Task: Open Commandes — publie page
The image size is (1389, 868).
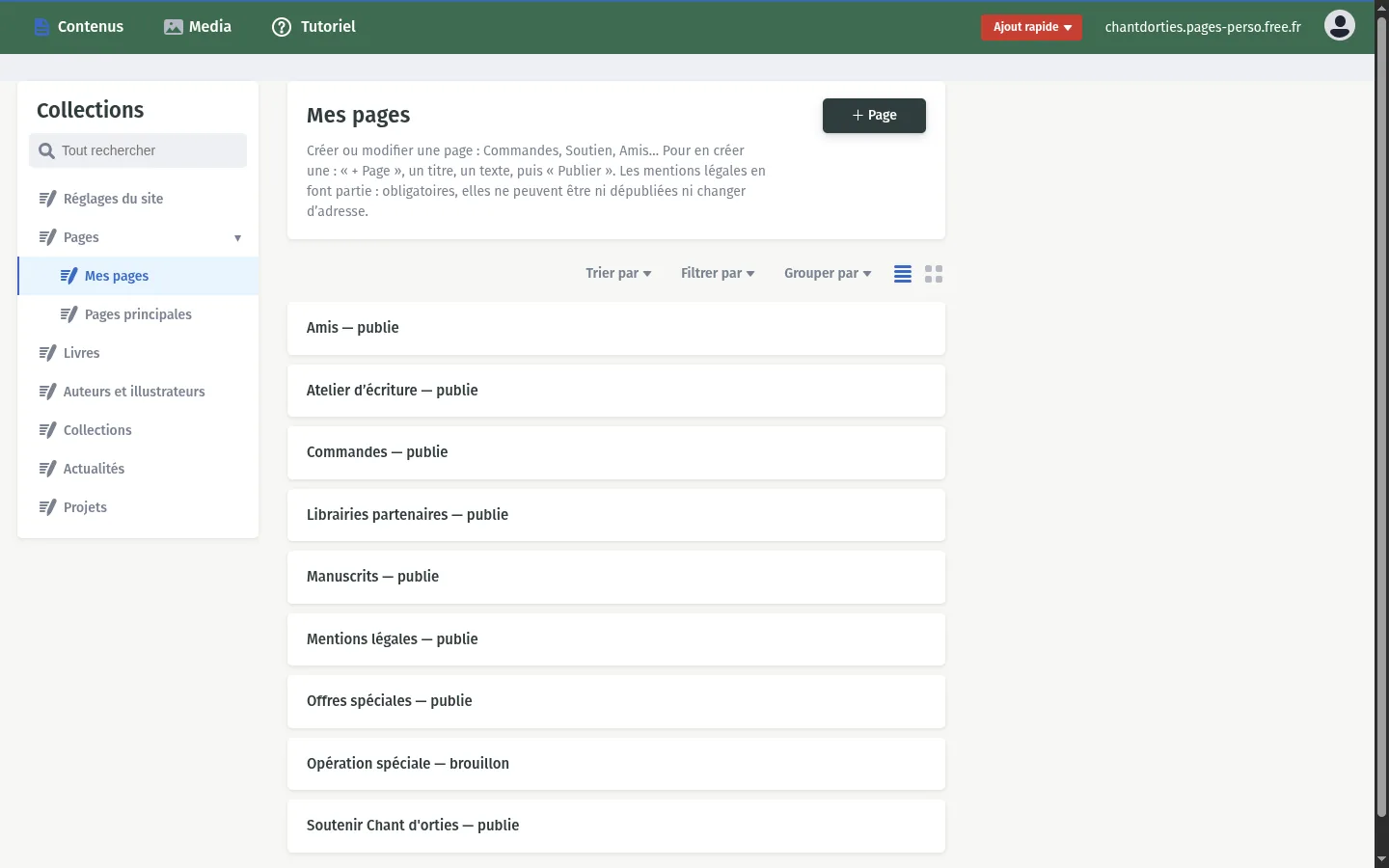Action: [x=616, y=452]
